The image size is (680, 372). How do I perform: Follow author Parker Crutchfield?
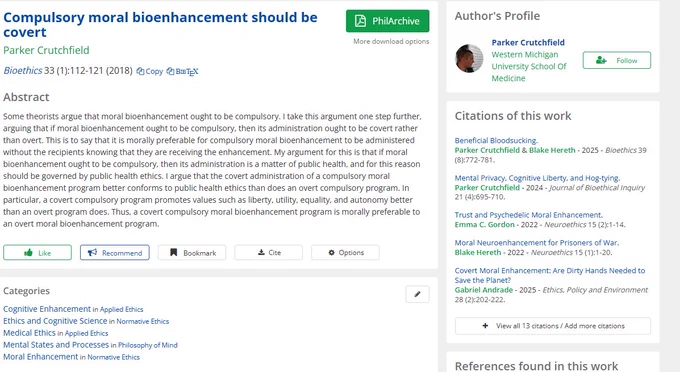616,60
